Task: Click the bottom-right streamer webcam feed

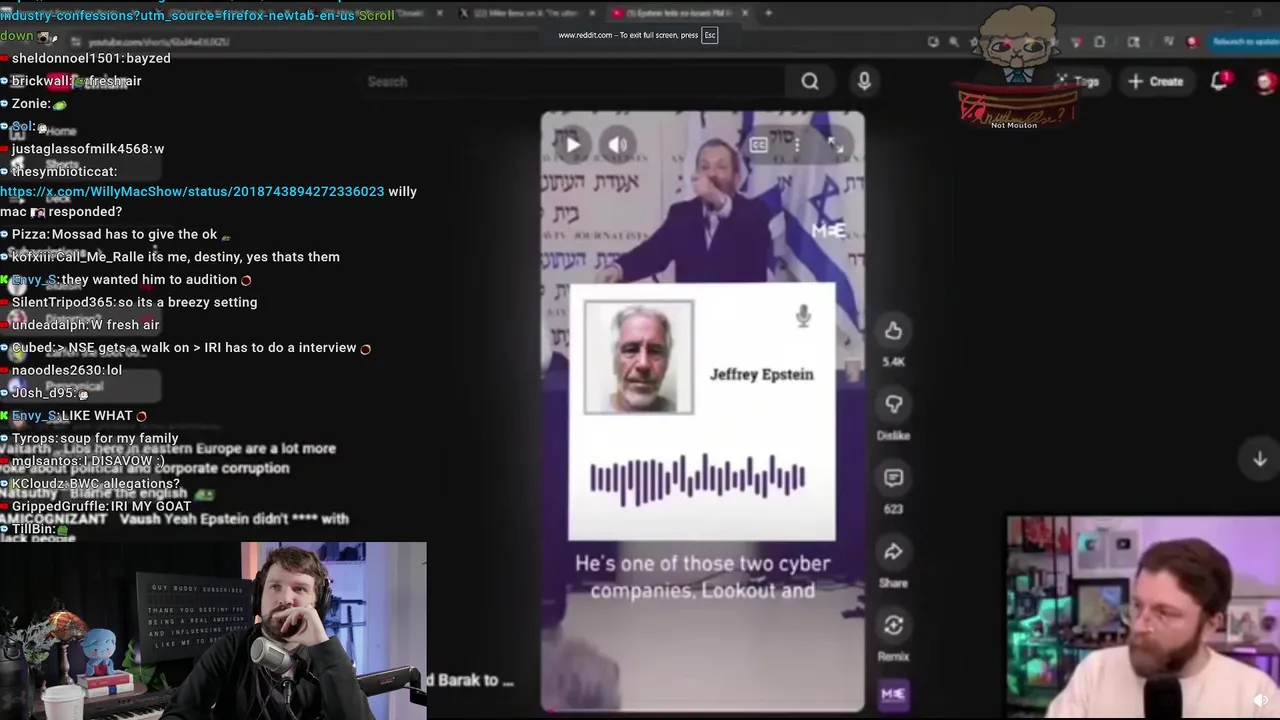Action: tap(1143, 618)
